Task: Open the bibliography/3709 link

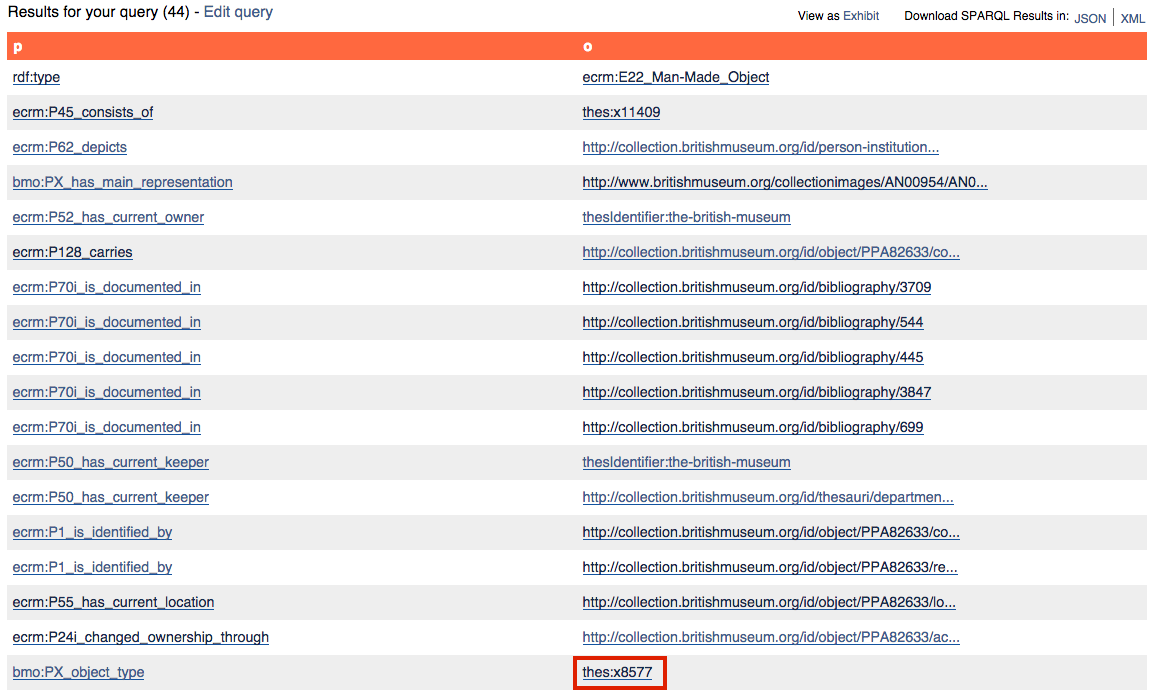Action: click(x=756, y=287)
